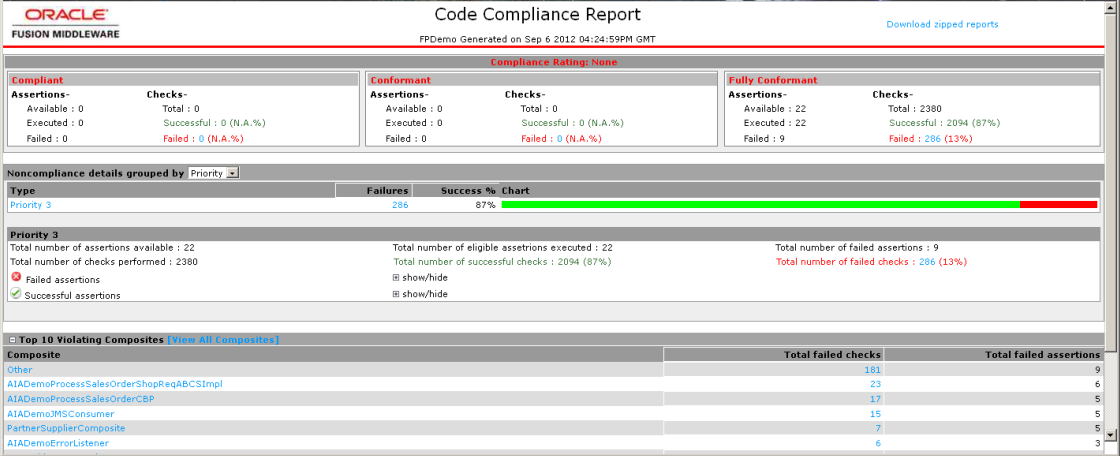Image resolution: width=1120 pixels, height=456 pixels.
Task: Open 181 failed checks for Other
Action: pos(873,370)
